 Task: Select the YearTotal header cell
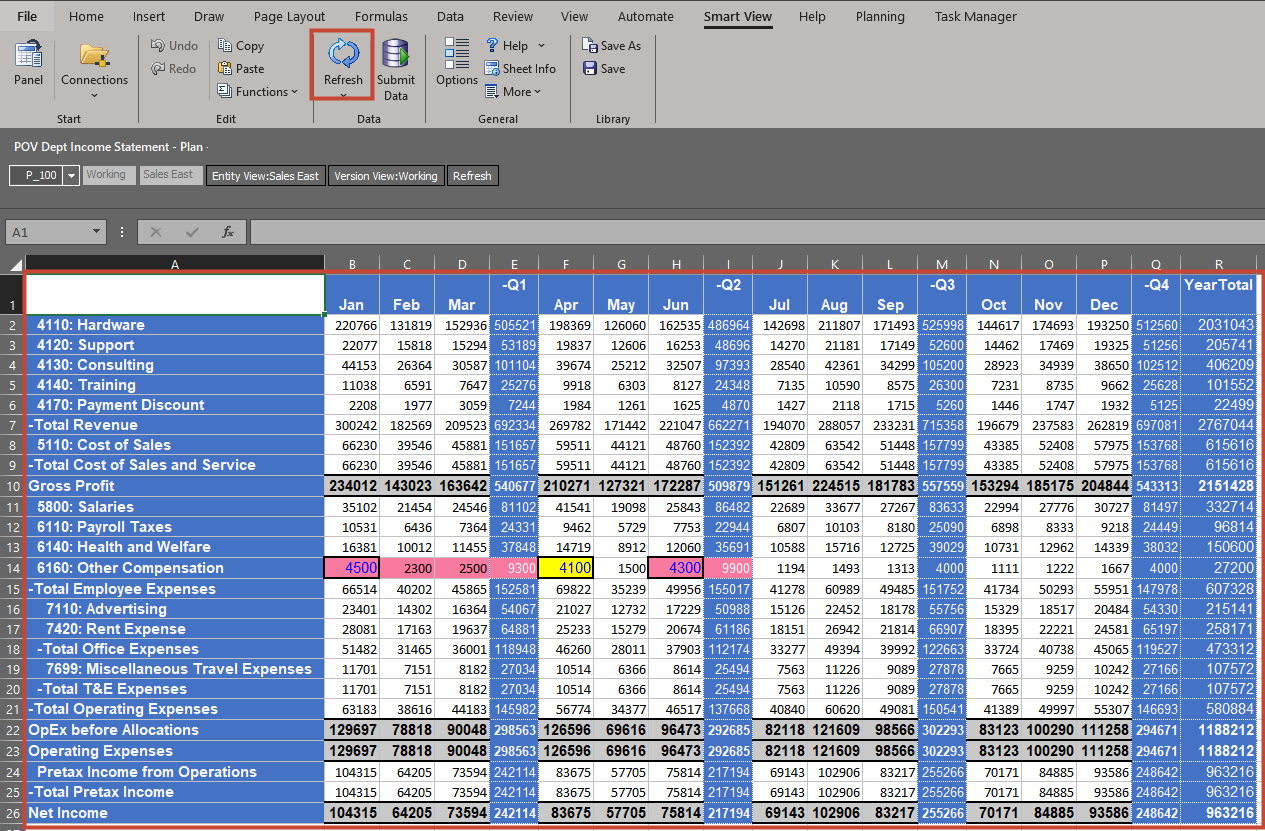click(x=1219, y=294)
